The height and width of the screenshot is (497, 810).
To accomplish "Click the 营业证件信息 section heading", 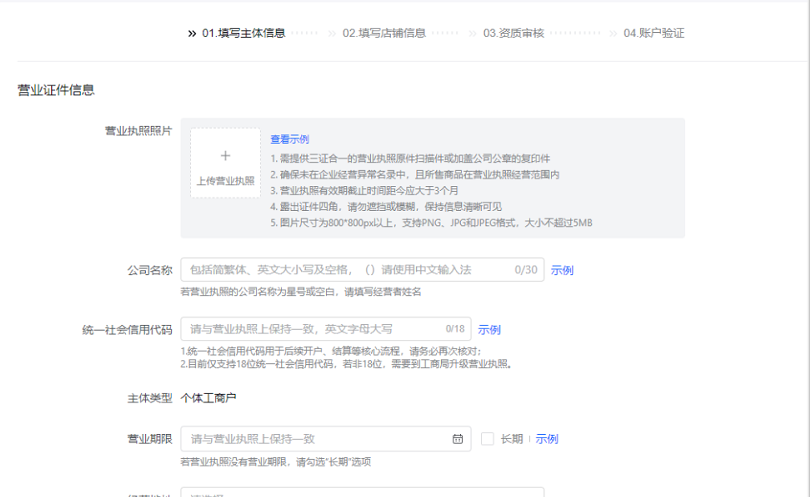I will click(56, 90).
